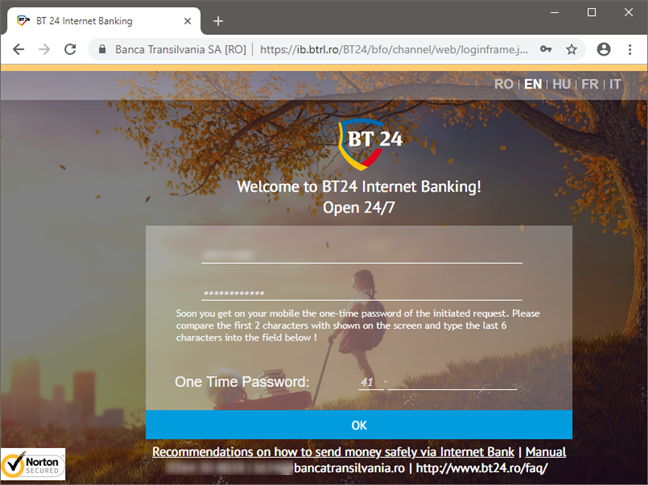Switch language to EN
Screen dimensions: 648x485
point(533,84)
